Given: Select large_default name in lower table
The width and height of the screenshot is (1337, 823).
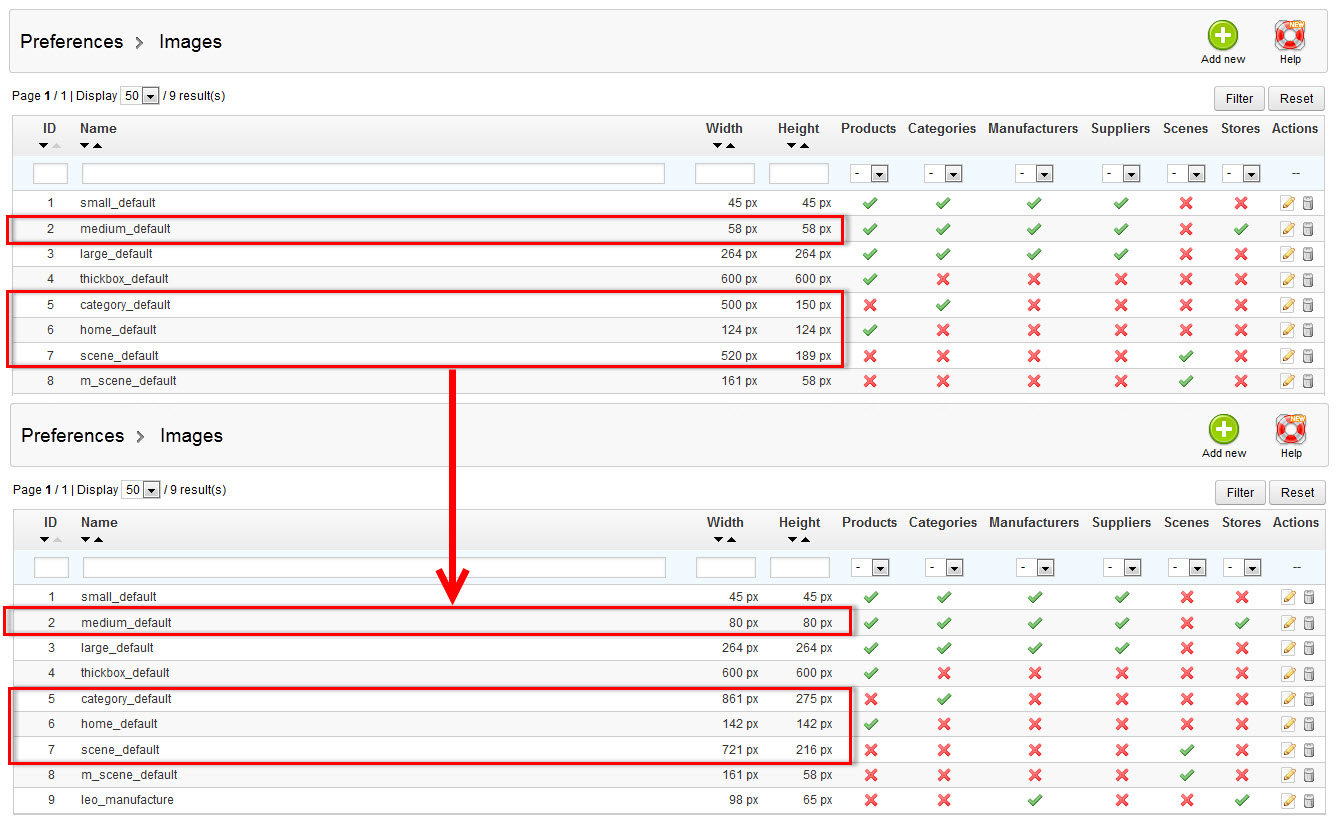Looking at the screenshot, I should click(x=119, y=648).
